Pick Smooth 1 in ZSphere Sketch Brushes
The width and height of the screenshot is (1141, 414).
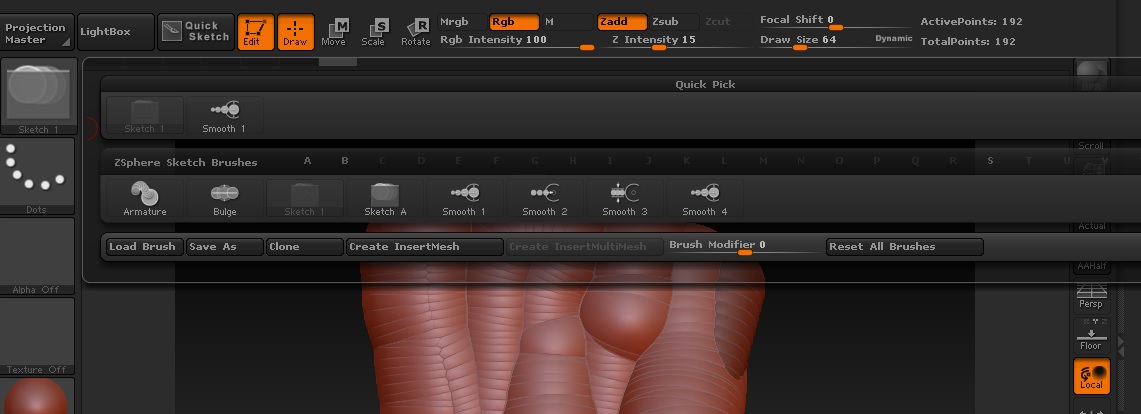coord(465,199)
